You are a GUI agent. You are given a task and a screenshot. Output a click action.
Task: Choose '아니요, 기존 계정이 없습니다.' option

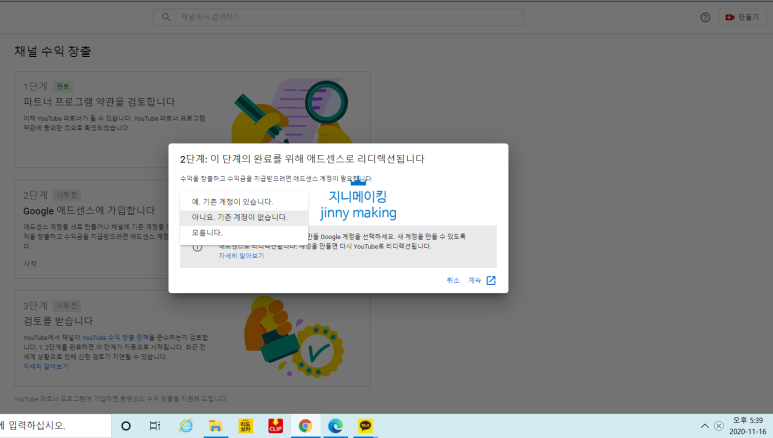pos(244,217)
